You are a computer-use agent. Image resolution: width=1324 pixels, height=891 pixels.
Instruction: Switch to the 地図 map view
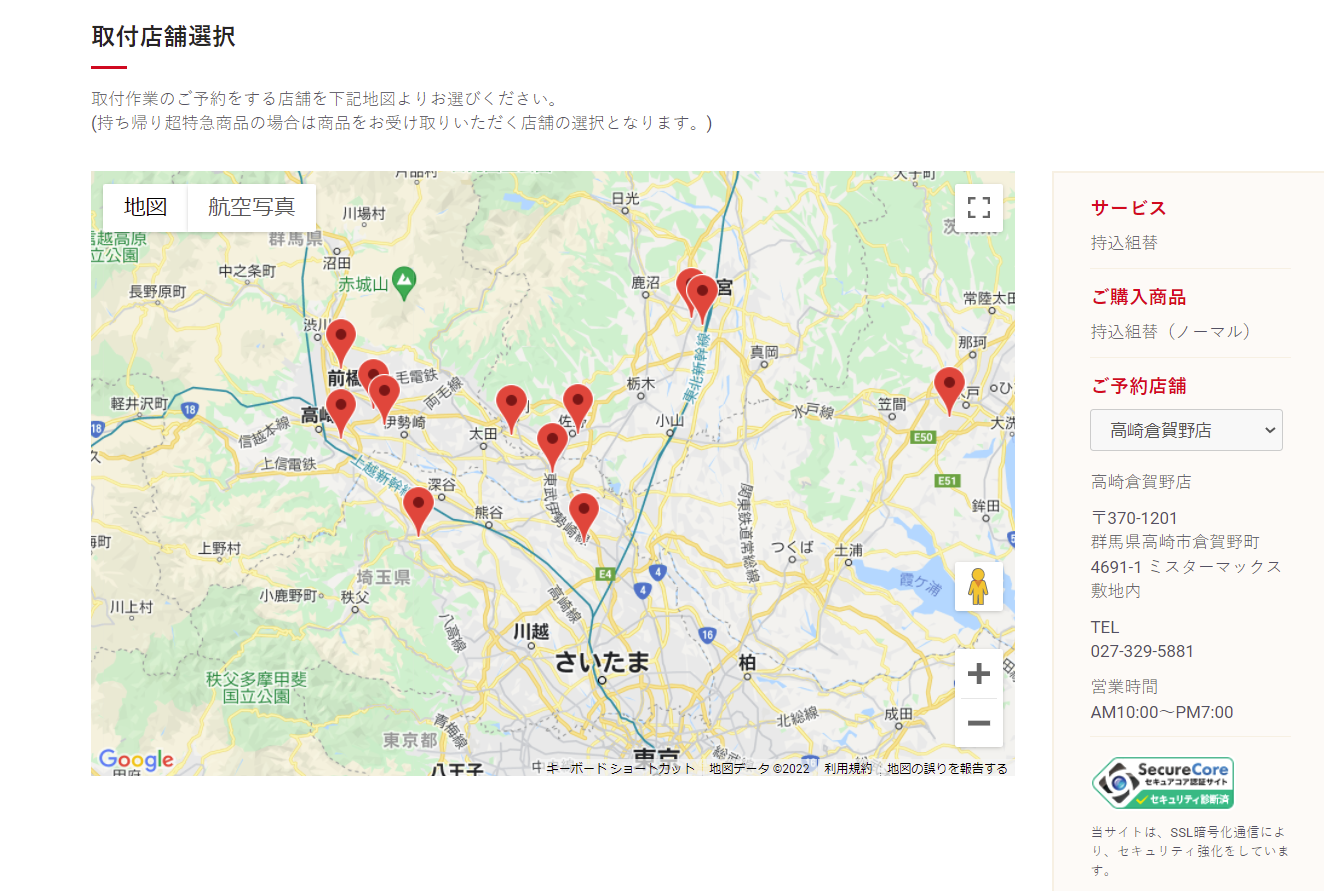(145, 207)
